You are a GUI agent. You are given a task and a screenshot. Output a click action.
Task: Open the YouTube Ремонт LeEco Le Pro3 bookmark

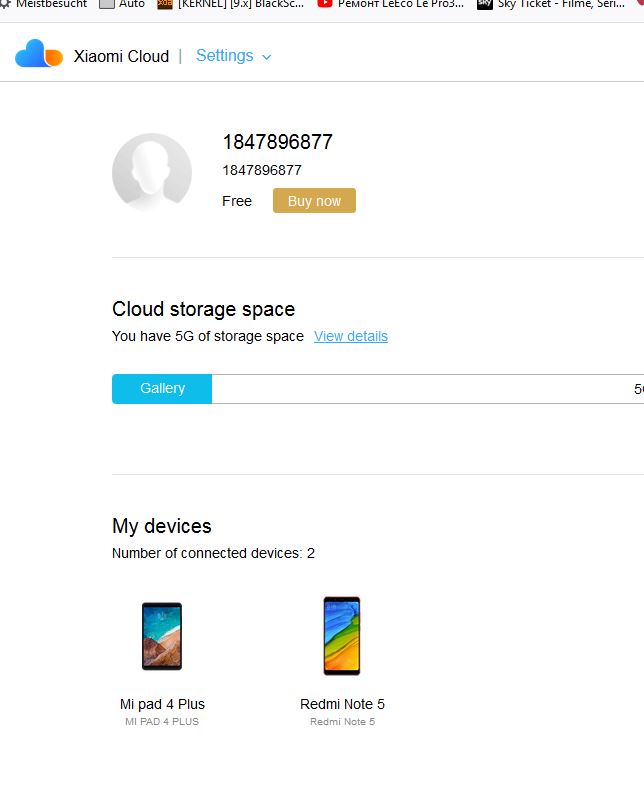pos(390,4)
